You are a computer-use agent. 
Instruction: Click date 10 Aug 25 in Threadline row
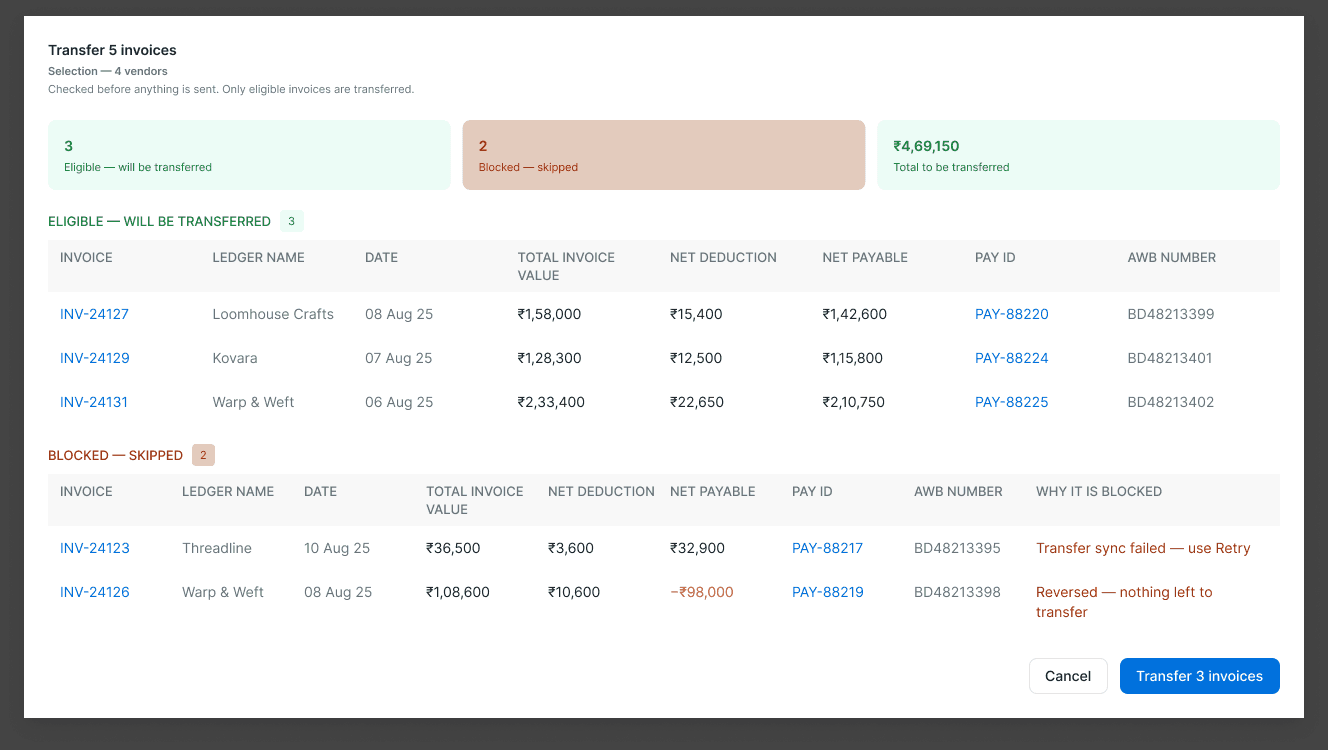337,548
